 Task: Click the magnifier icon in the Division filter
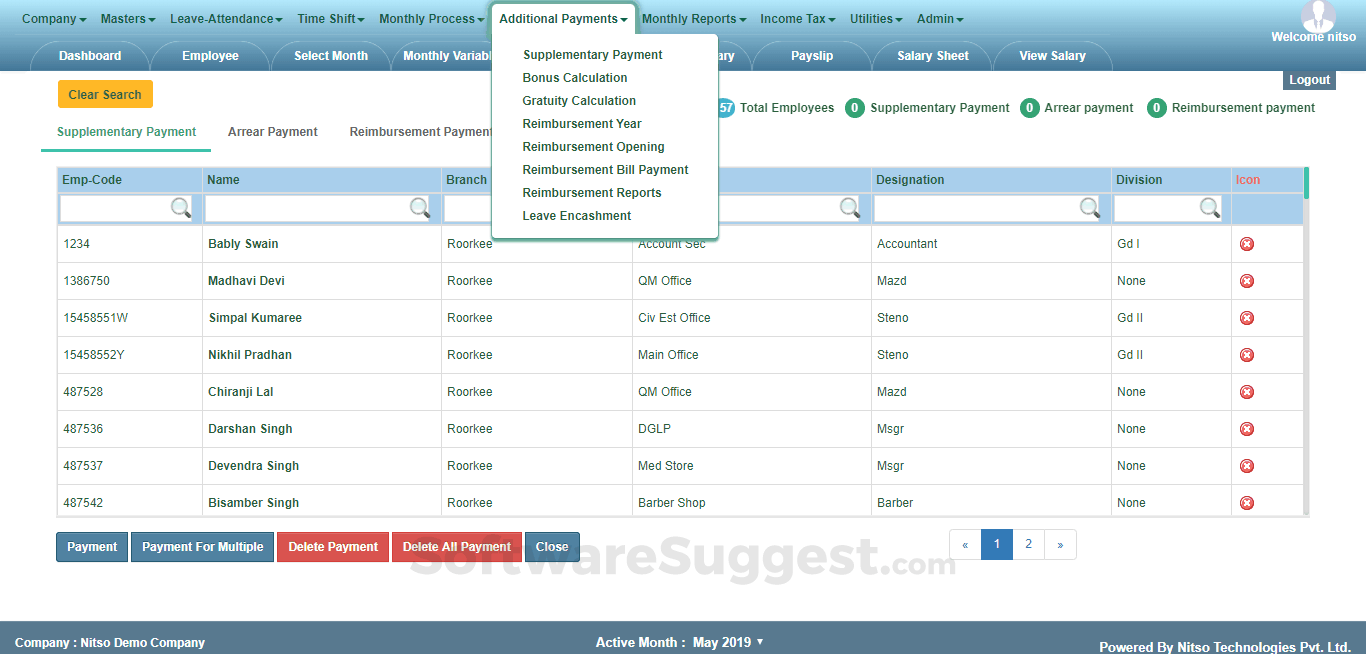coord(1209,208)
